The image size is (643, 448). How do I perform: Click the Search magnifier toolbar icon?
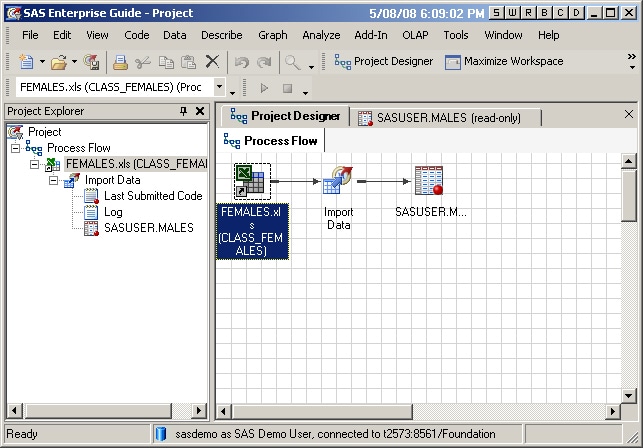tap(292, 62)
